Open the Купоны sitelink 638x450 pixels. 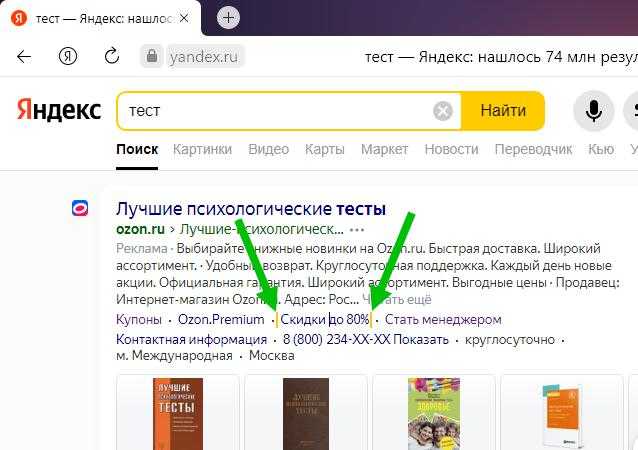(139, 319)
